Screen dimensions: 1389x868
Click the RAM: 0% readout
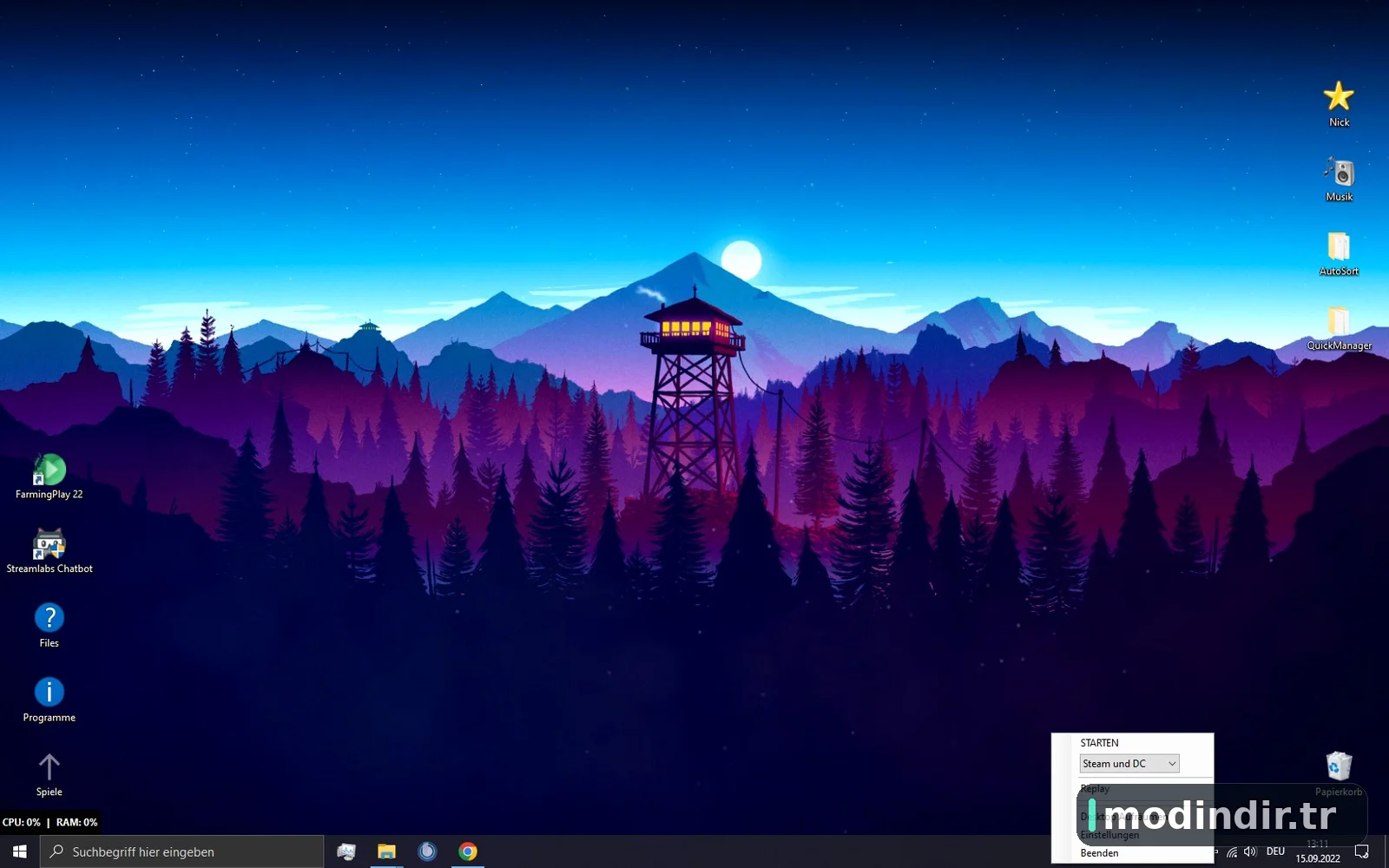[x=76, y=822]
